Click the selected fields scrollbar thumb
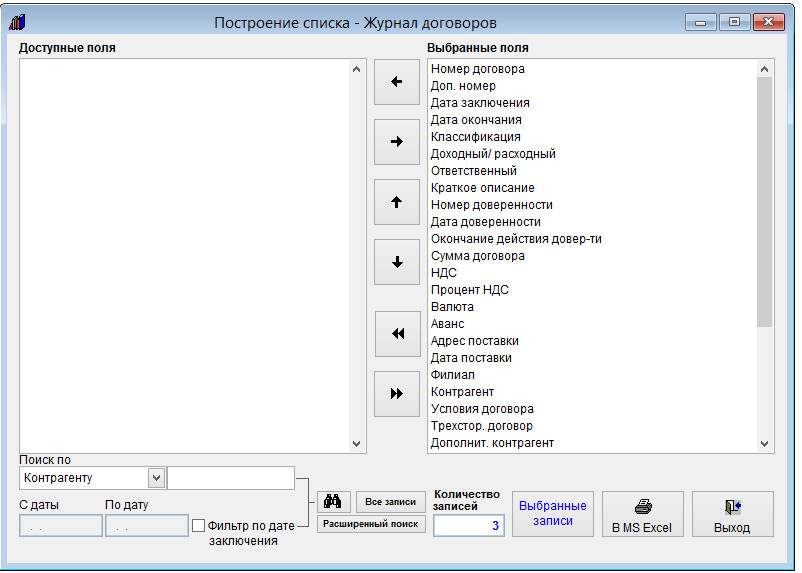Image resolution: width=802 pixels, height=573 pixels. (x=765, y=202)
